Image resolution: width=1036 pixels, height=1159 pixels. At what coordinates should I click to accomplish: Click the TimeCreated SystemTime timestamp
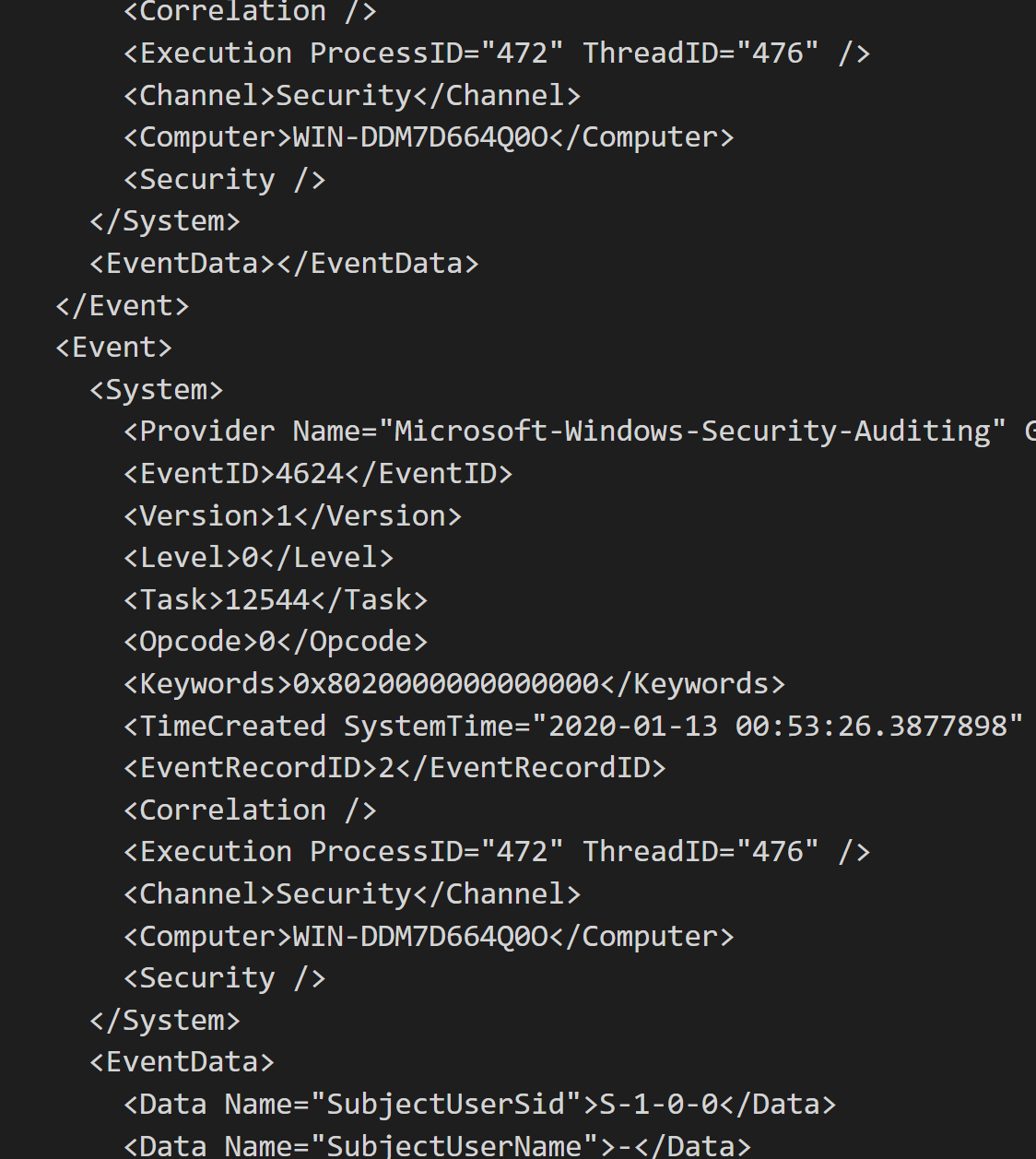coord(785,727)
